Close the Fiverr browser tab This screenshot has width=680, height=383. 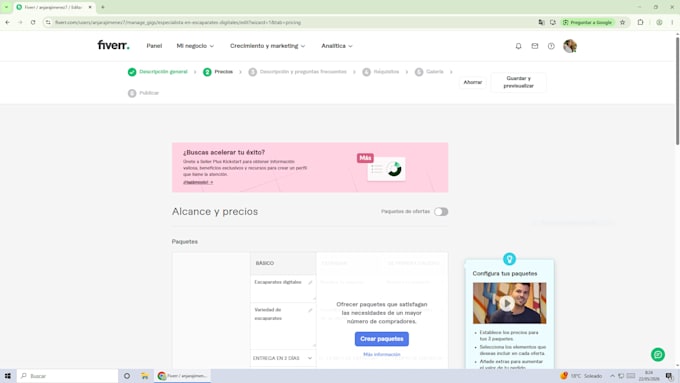(90, 7)
